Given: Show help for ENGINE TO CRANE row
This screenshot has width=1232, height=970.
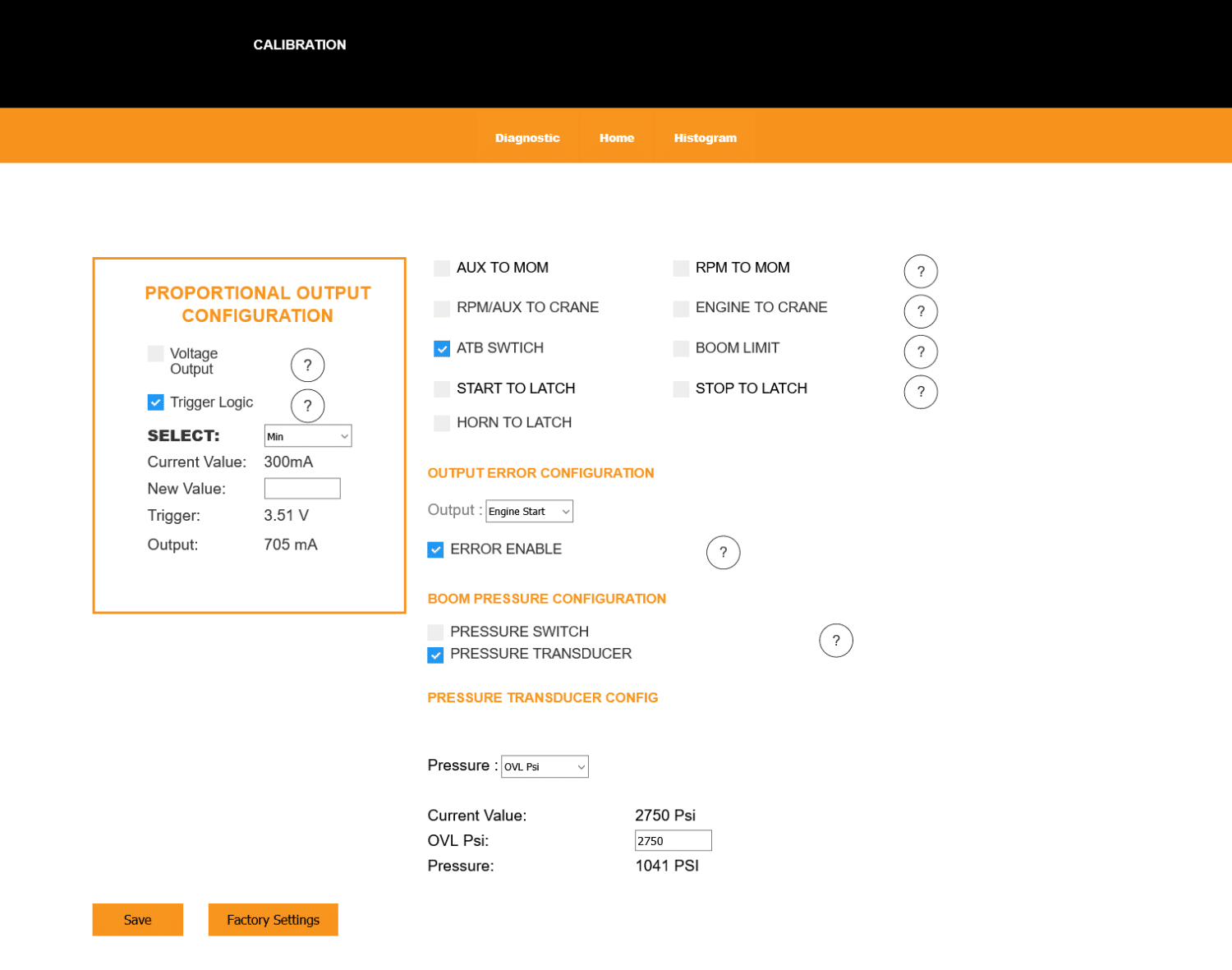Looking at the screenshot, I should click(x=921, y=311).
